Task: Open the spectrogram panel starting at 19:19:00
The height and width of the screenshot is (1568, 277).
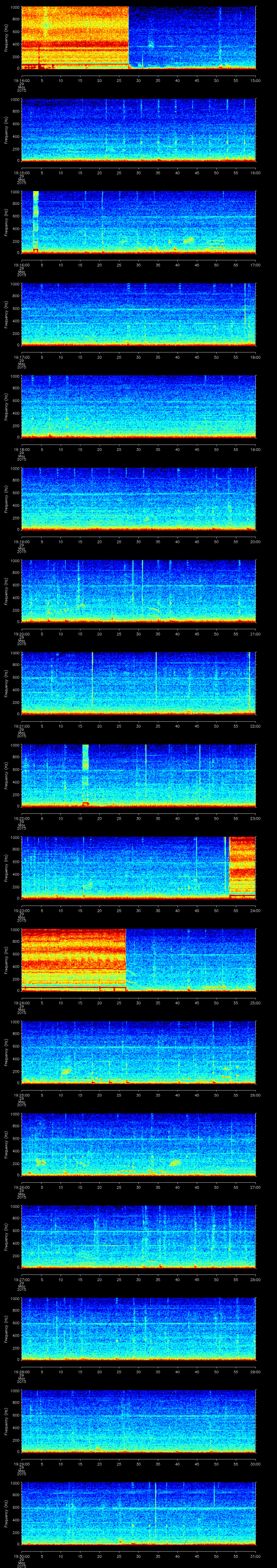Action: pyautogui.click(x=138, y=499)
